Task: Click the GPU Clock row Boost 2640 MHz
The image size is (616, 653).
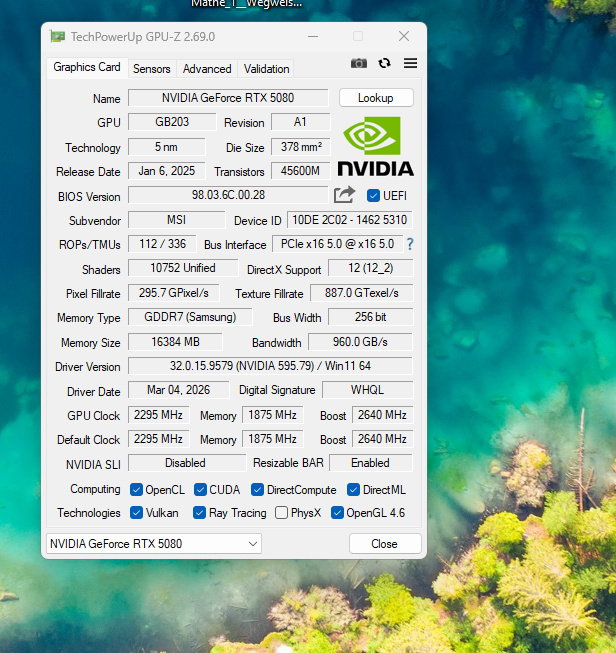Action: coord(382,415)
